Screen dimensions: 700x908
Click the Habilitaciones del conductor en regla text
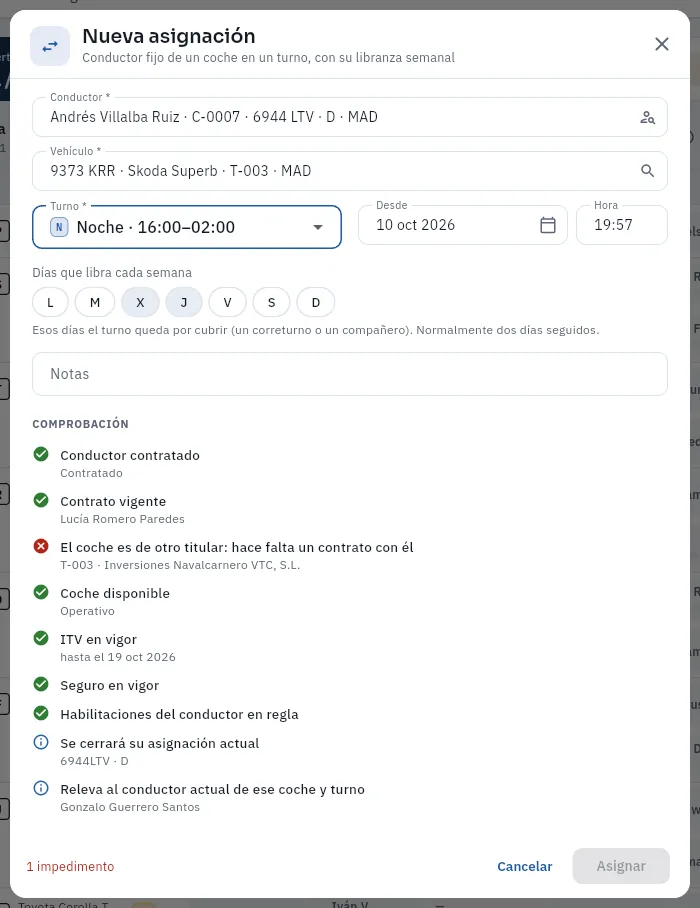pyautogui.click(x=179, y=715)
